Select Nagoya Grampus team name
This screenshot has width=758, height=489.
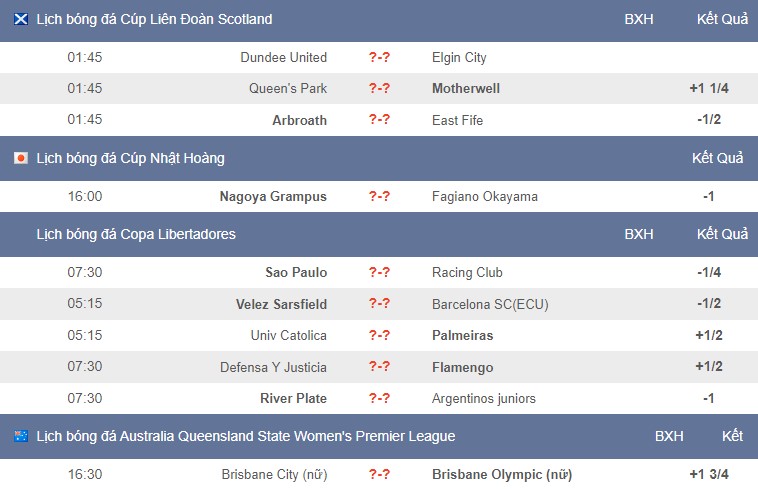(273, 197)
